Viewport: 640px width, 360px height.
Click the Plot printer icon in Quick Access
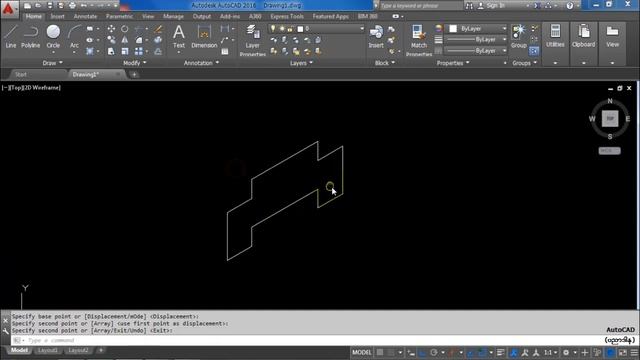(x=72, y=6)
